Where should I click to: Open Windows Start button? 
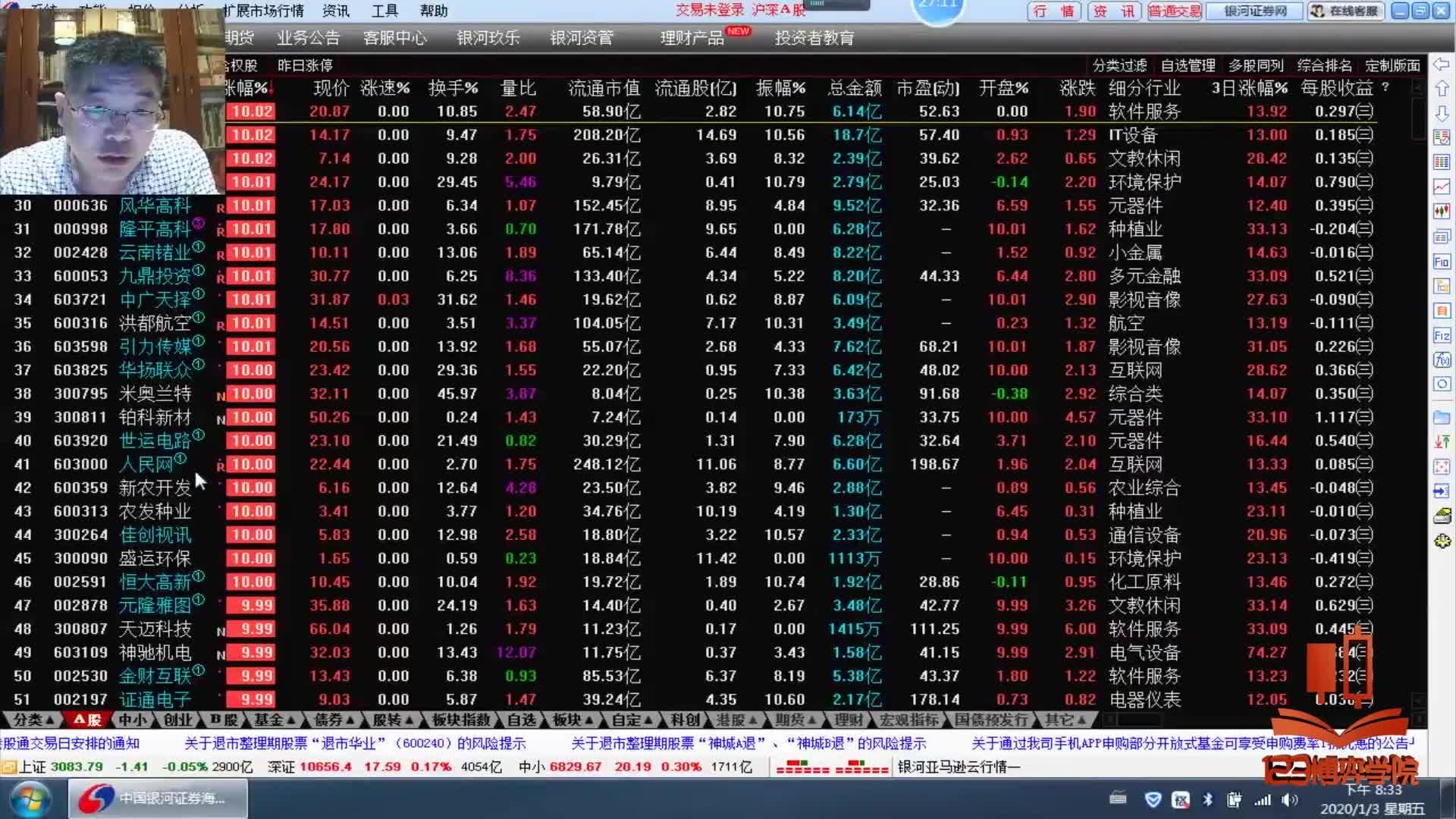30,799
